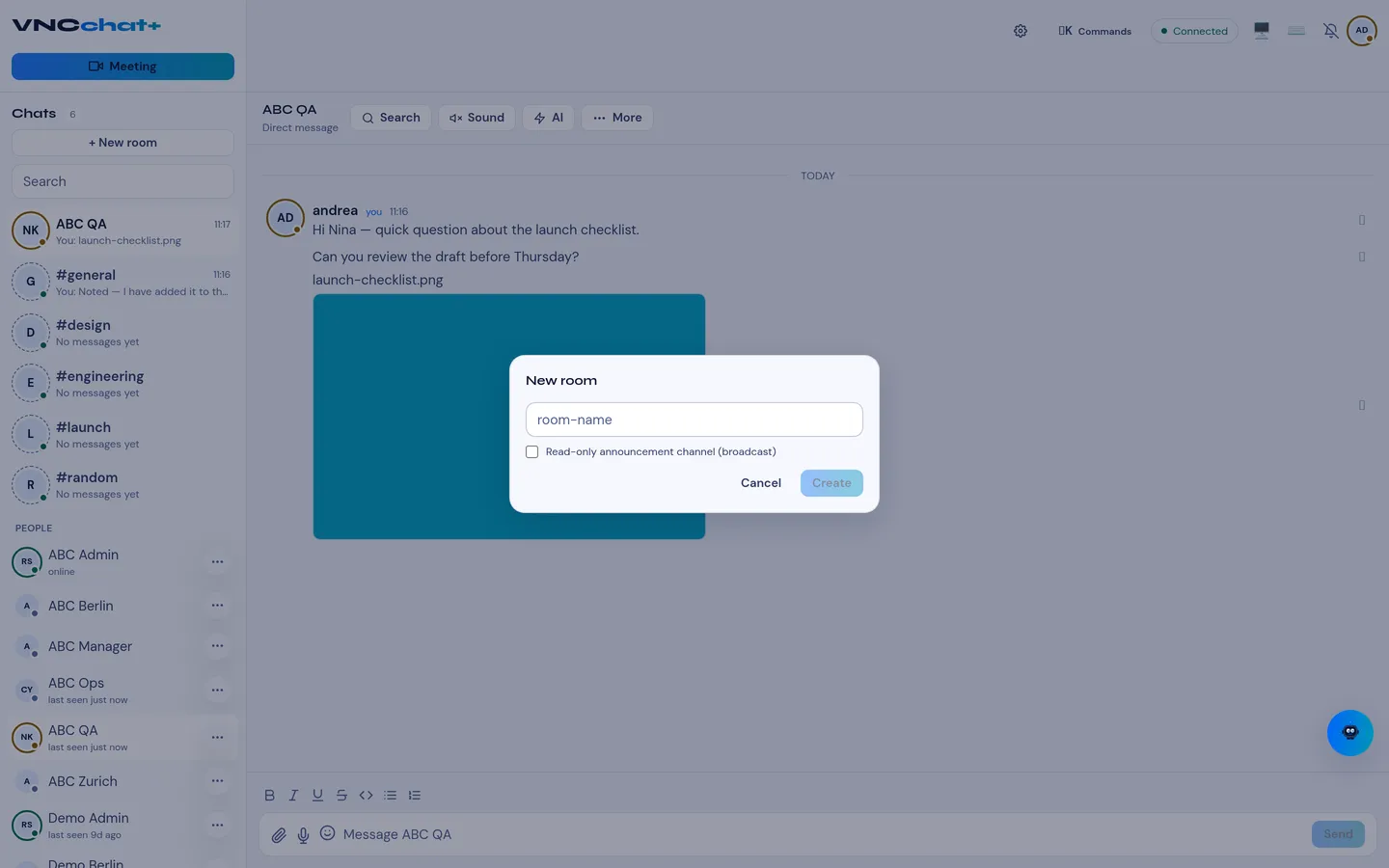1389x868 pixels.
Task: Open the options menu for Demo Admin
Action: click(x=217, y=826)
